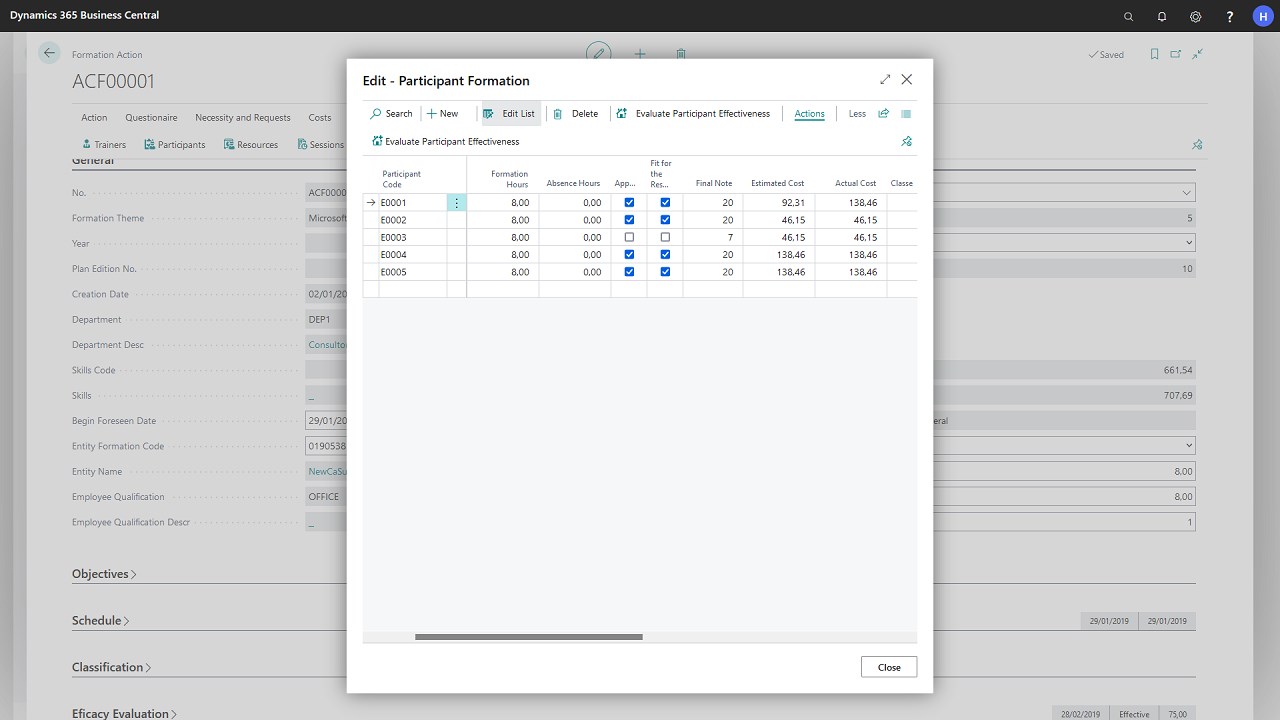This screenshot has height=720, width=1280.
Task: Toggle Fit for the Result for E0004
Action: (x=665, y=255)
